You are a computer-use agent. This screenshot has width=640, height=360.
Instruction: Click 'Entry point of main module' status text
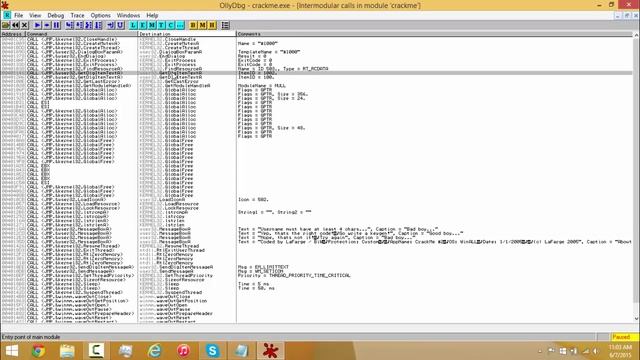point(31,337)
